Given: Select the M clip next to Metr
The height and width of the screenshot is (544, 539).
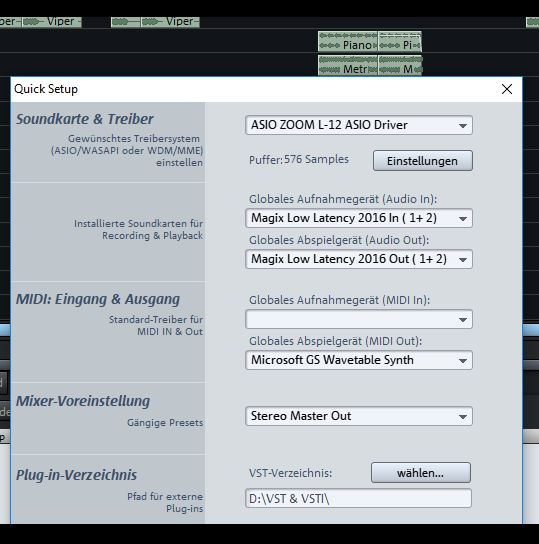Looking at the screenshot, I should tap(400, 65).
